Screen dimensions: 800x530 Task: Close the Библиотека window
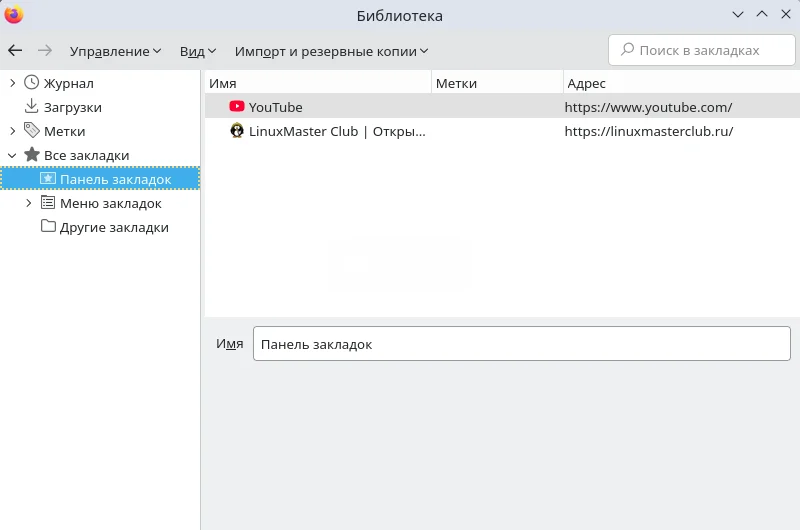click(x=786, y=14)
